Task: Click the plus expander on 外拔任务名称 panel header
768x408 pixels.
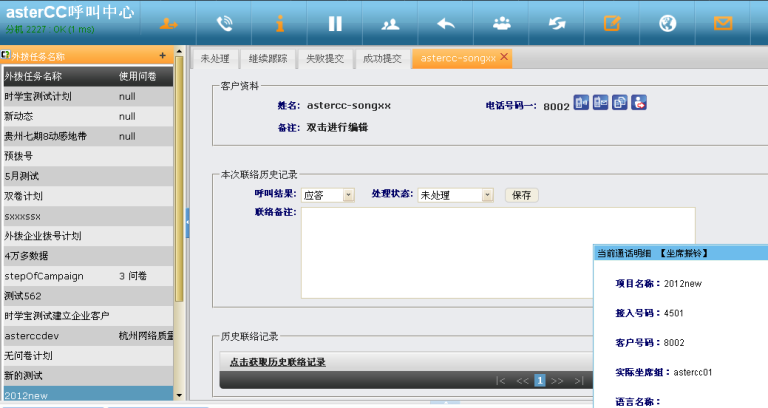Action: point(163,56)
